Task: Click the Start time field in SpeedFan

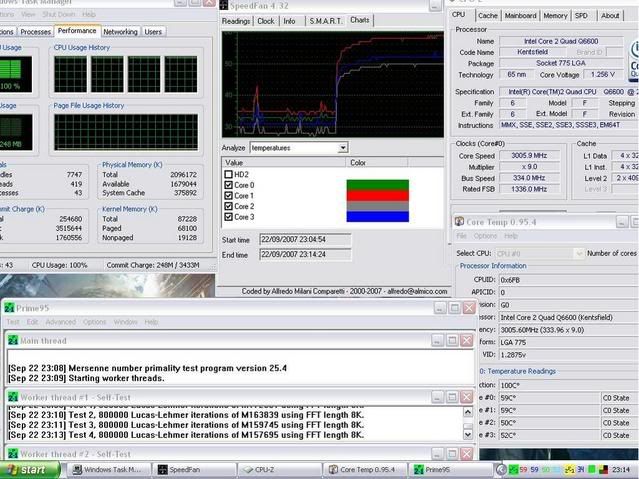Action: 305,240
